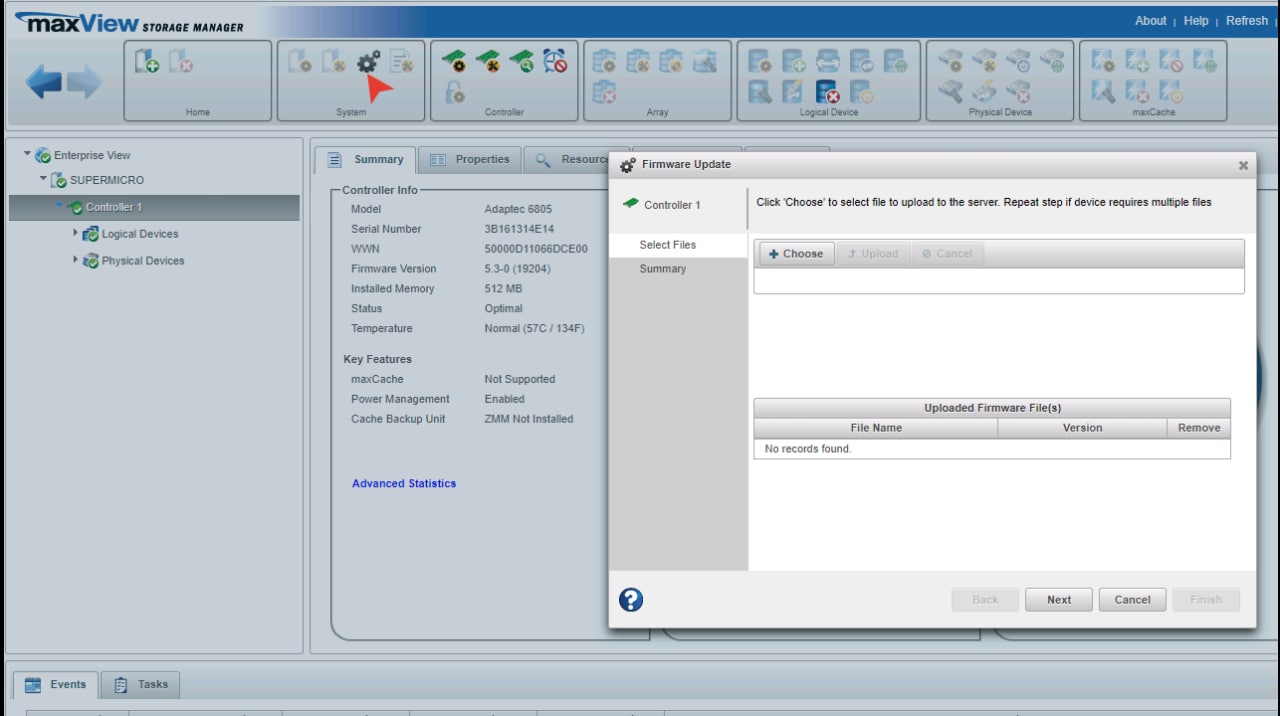Click the document with wrench icon in the System group
Image resolution: width=1280 pixels, height=716 pixels.
tap(402, 62)
